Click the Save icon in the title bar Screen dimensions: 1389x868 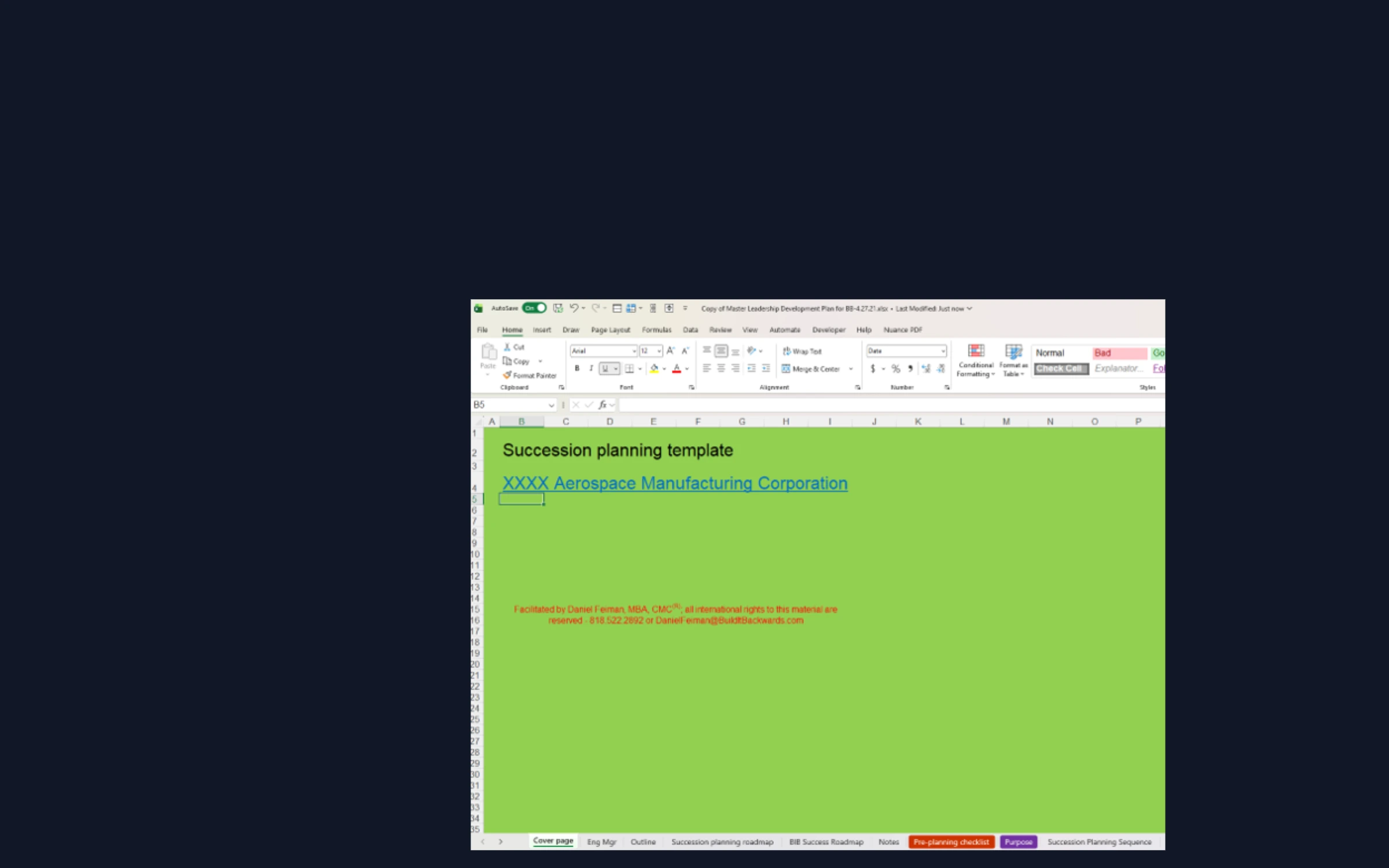(x=558, y=308)
